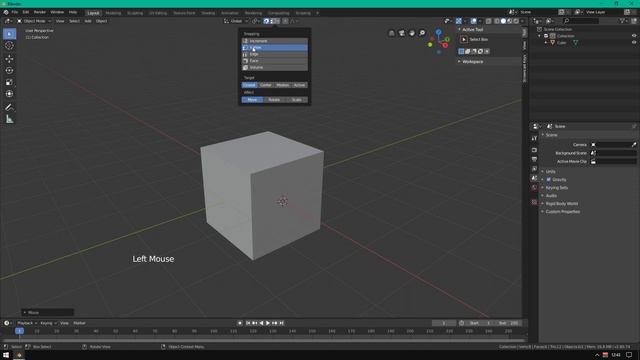Image resolution: width=640 pixels, height=360 pixels.
Task: Open the Edit menu
Action: click(26, 12)
